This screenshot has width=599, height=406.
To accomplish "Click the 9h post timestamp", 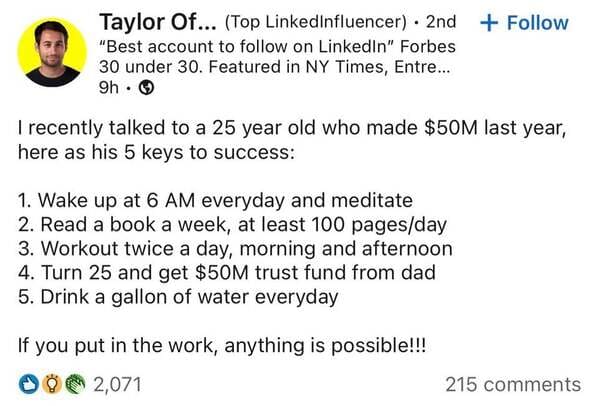I will point(108,88).
